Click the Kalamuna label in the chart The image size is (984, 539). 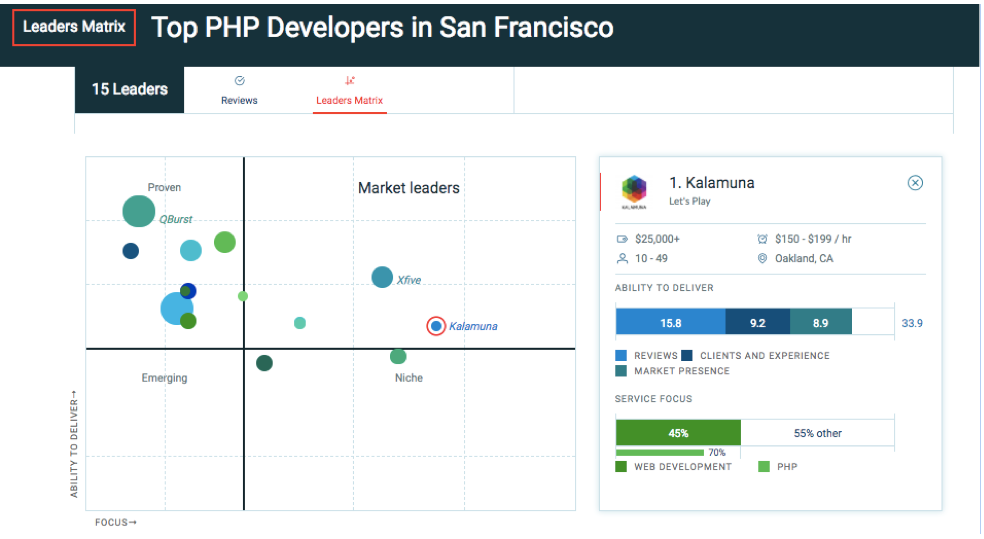(x=473, y=326)
